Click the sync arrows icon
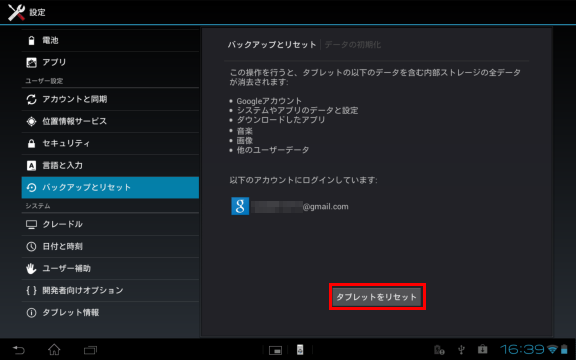 [32, 99]
